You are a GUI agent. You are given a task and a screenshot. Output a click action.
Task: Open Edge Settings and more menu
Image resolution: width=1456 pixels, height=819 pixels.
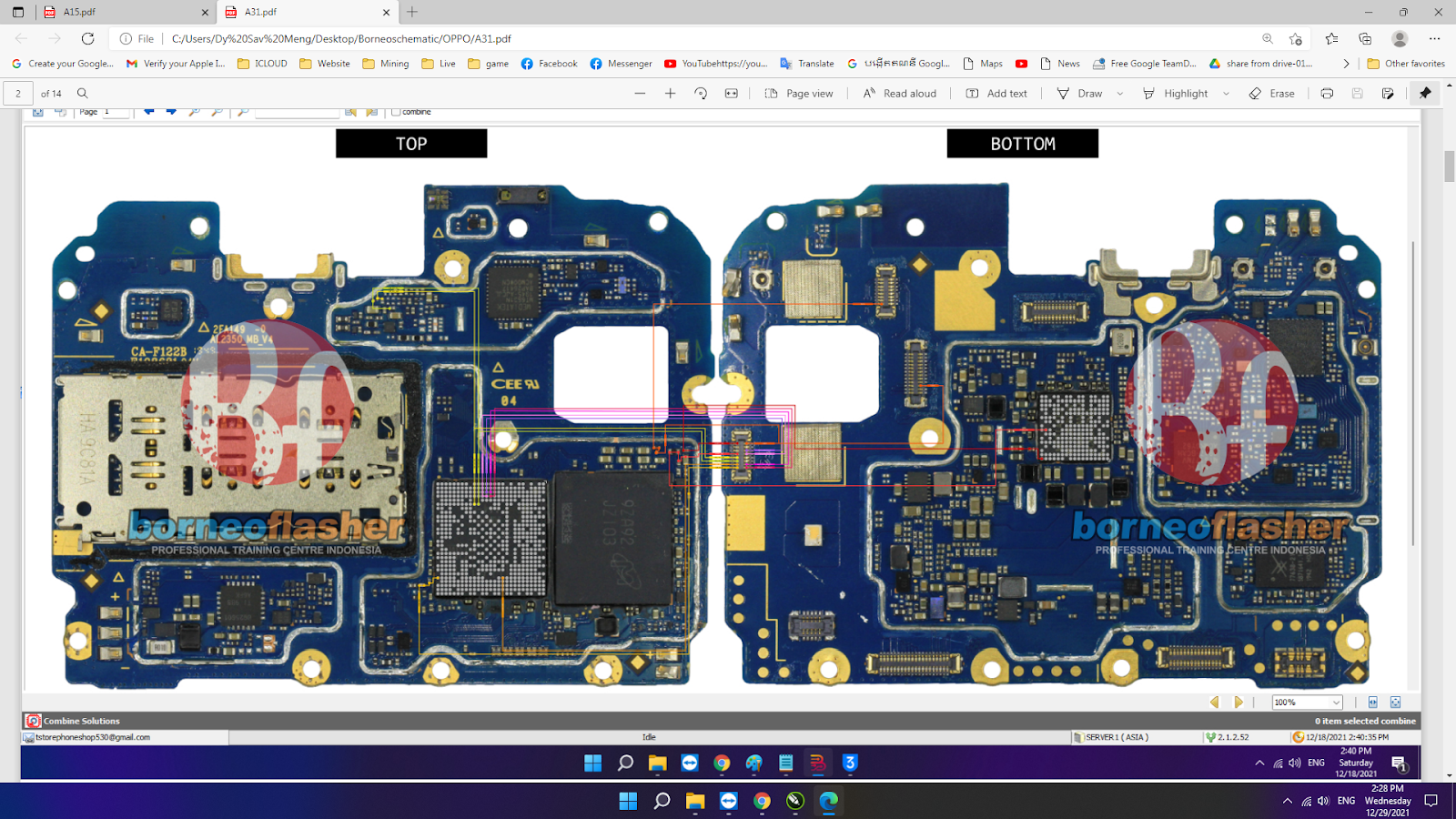click(1434, 38)
